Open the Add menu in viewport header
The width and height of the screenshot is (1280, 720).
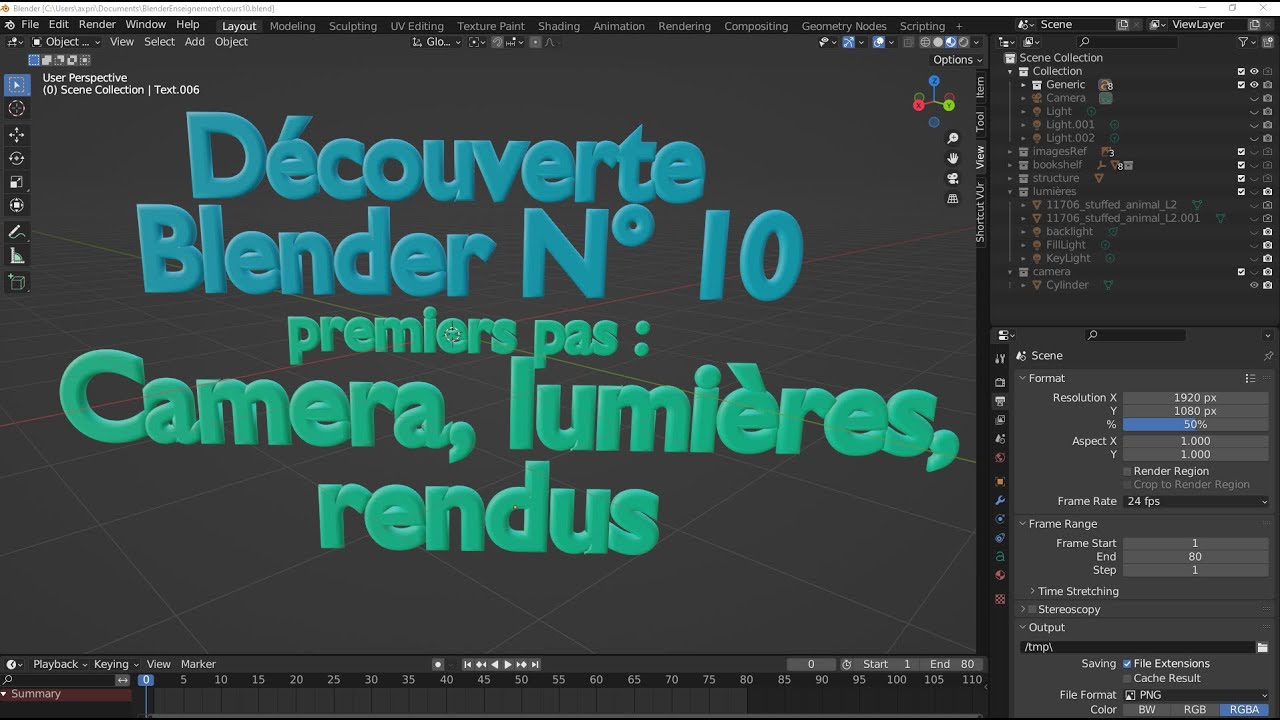click(x=194, y=42)
